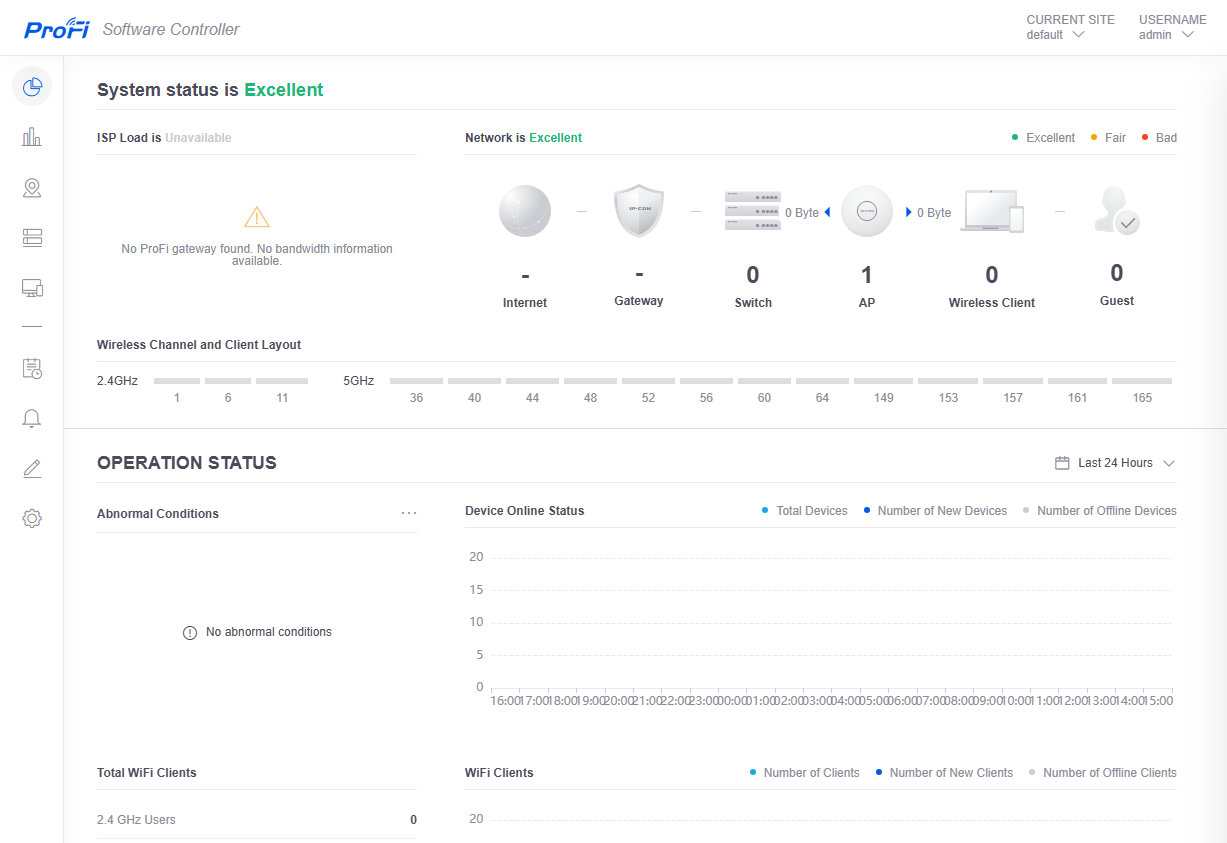The width and height of the screenshot is (1227, 843).
Task: Open the dashboard pie chart sidebar icon
Action: (32, 87)
